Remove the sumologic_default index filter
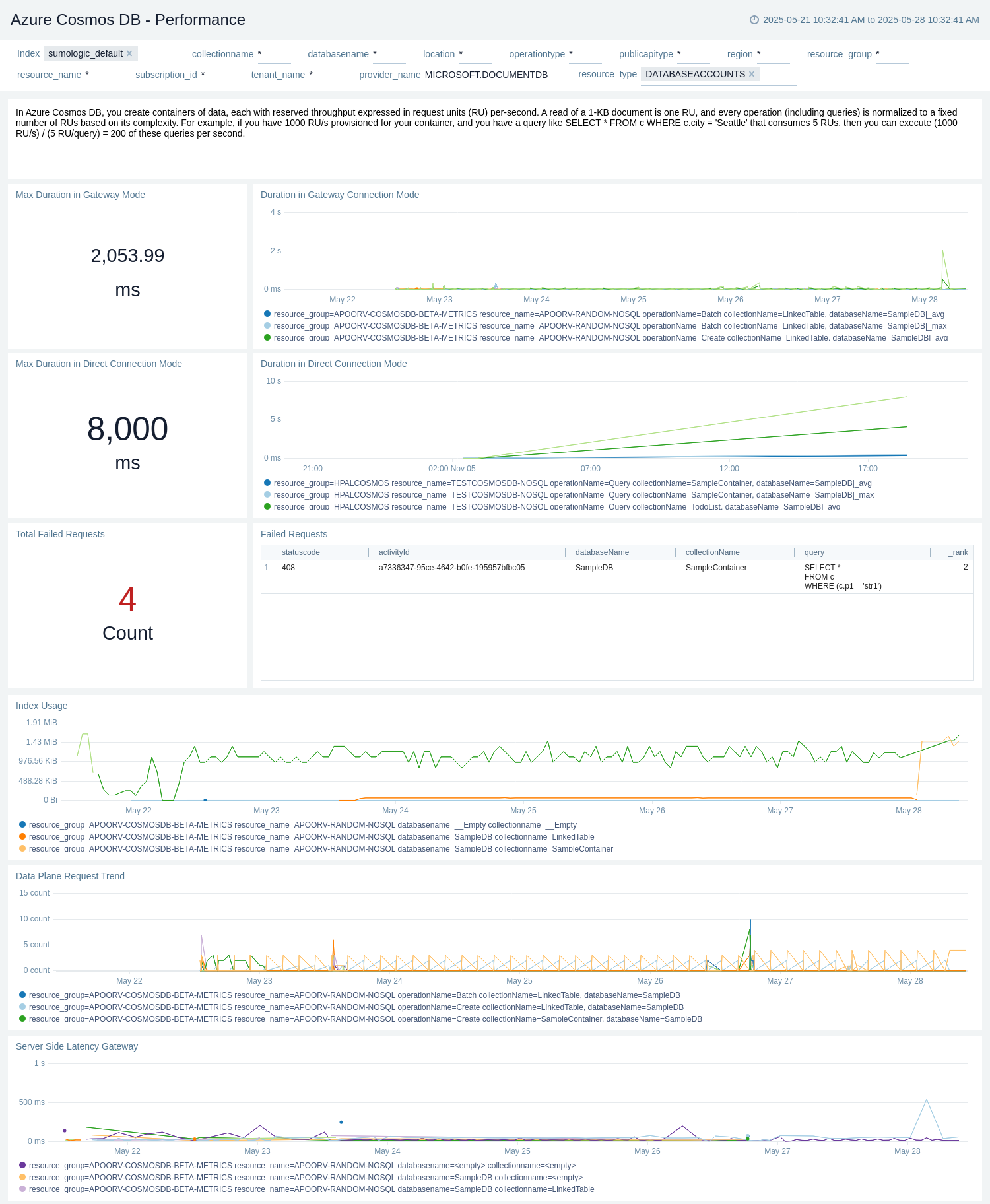Viewport: 990px width, 1204px height. pyautogui.click(x=129, y=54)
